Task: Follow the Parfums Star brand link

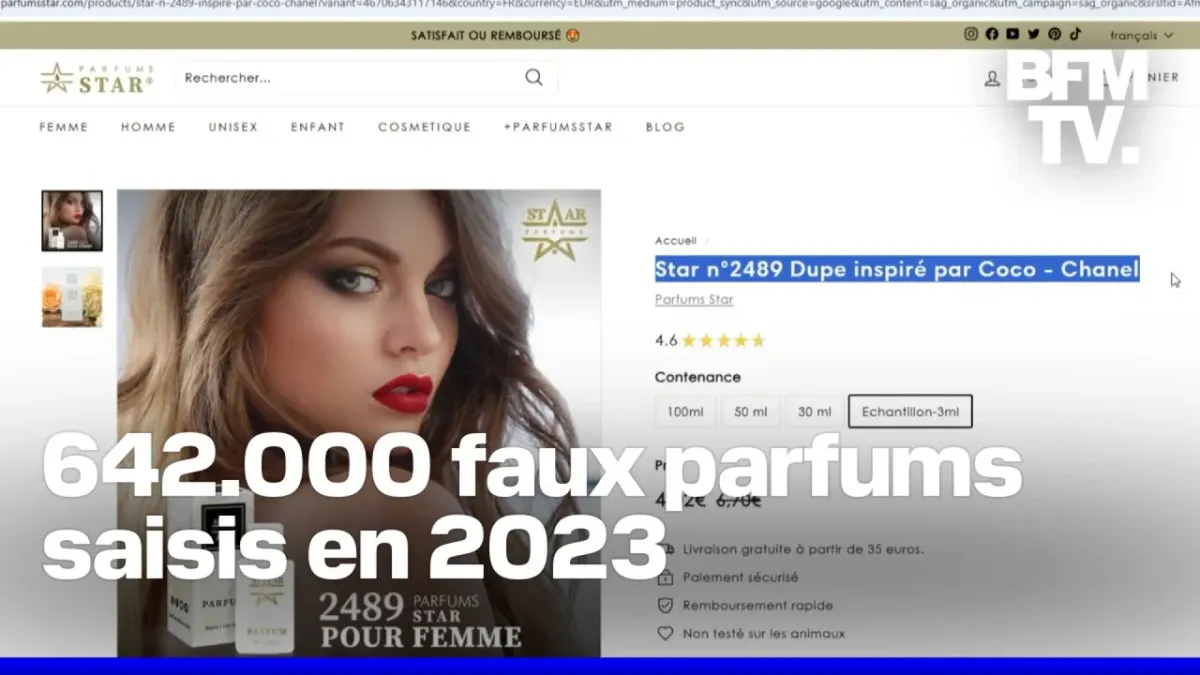Action: tap(694, 300)
